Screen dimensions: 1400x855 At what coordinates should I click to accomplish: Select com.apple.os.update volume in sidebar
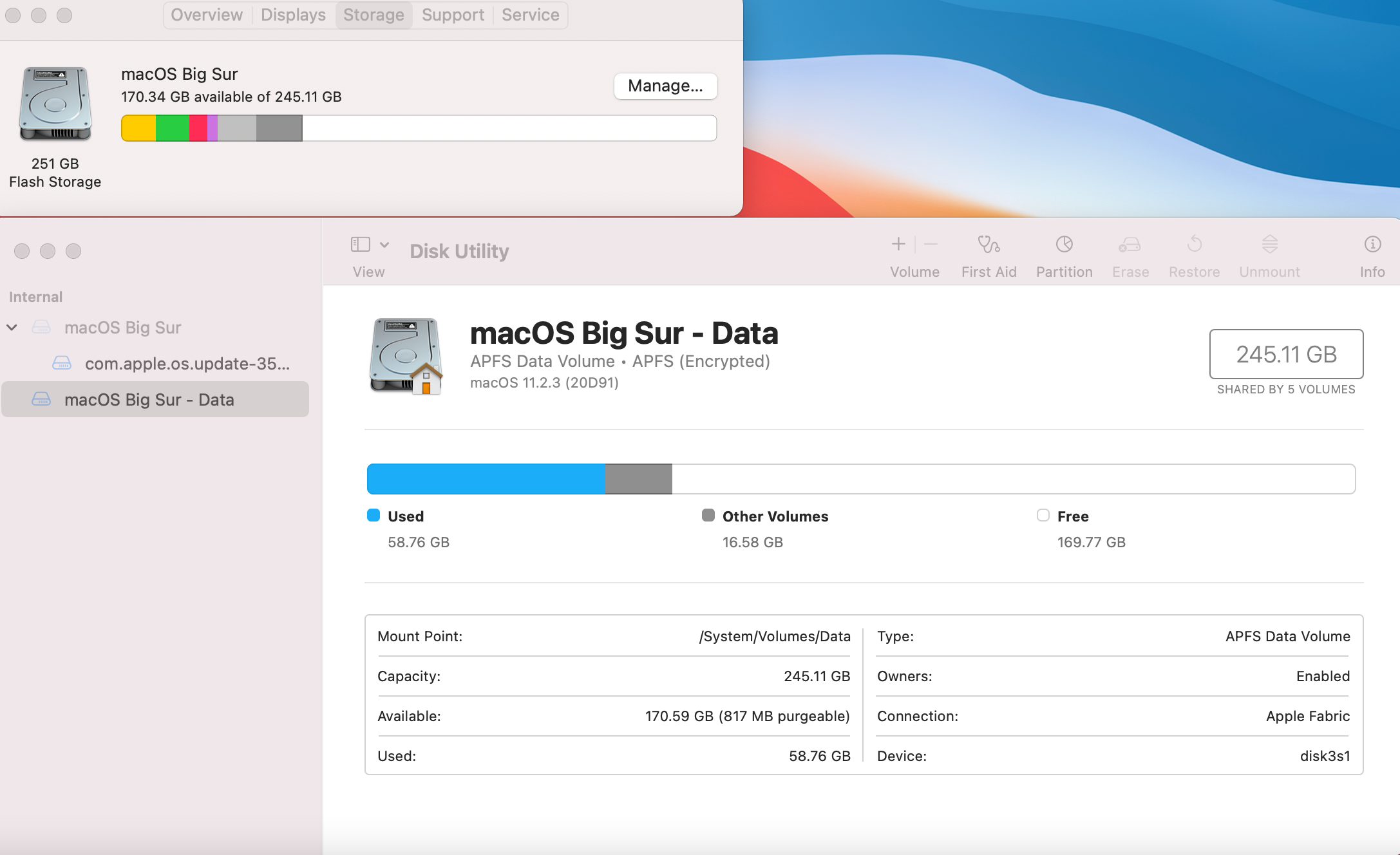tap(187, 364)
